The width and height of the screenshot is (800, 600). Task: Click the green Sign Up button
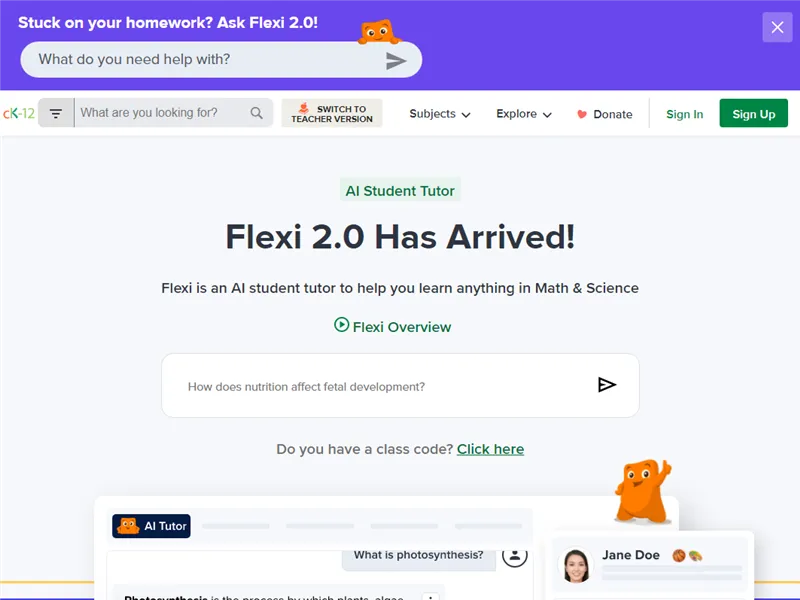[x=753, y=113]
